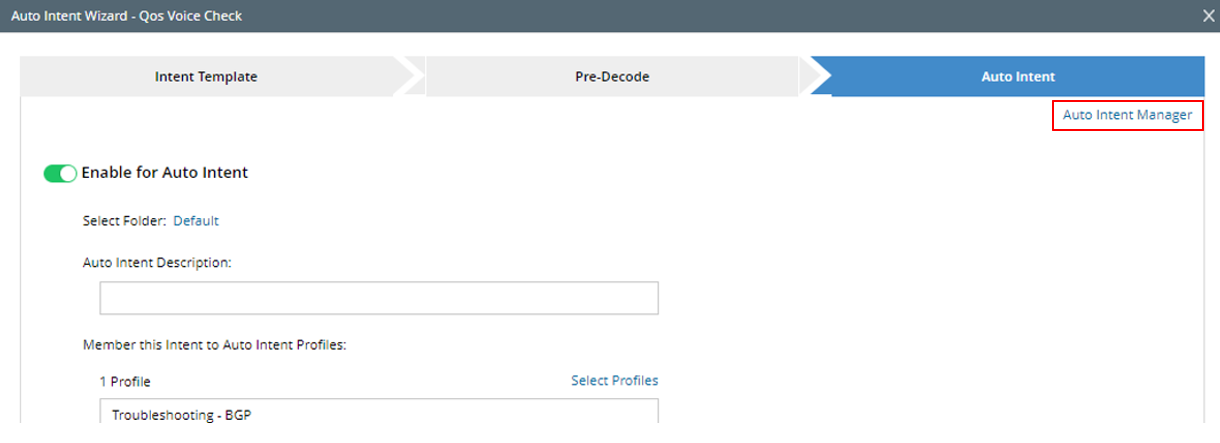Click the Default folder link
This screenshot has width=1220, height=443.
(x=196, y=221)
